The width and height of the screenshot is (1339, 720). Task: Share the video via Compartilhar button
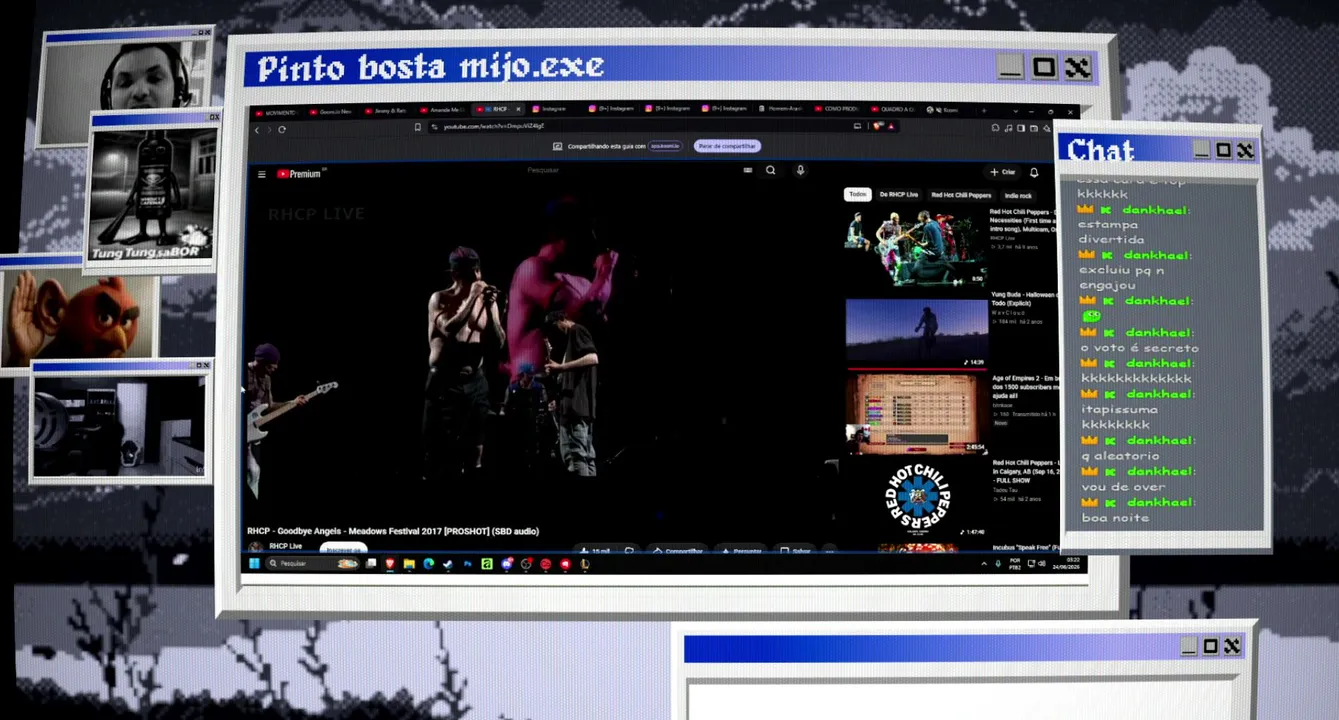pyautogui.click(x=678, y=551)
